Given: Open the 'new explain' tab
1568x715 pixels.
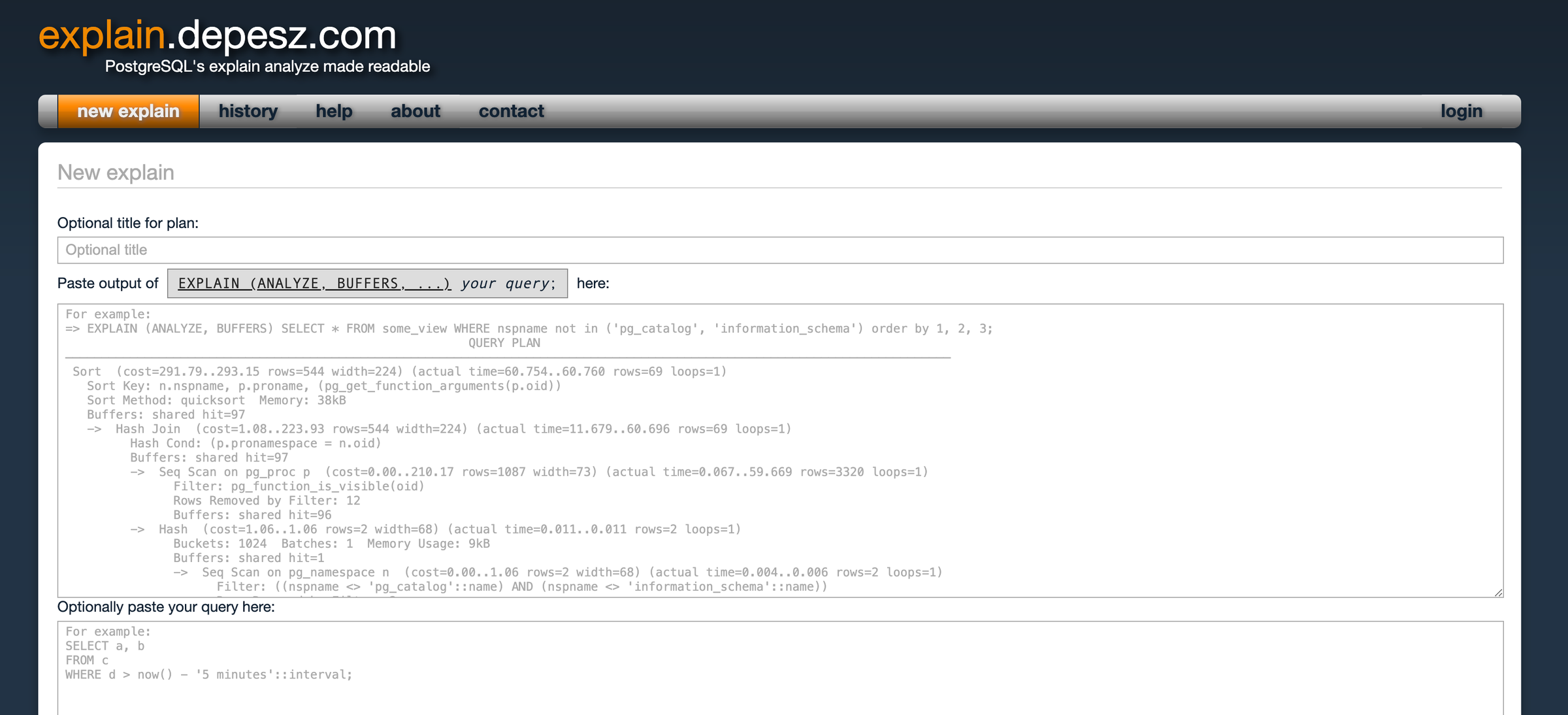Looking at the screenshot, I should click(127, 111).
